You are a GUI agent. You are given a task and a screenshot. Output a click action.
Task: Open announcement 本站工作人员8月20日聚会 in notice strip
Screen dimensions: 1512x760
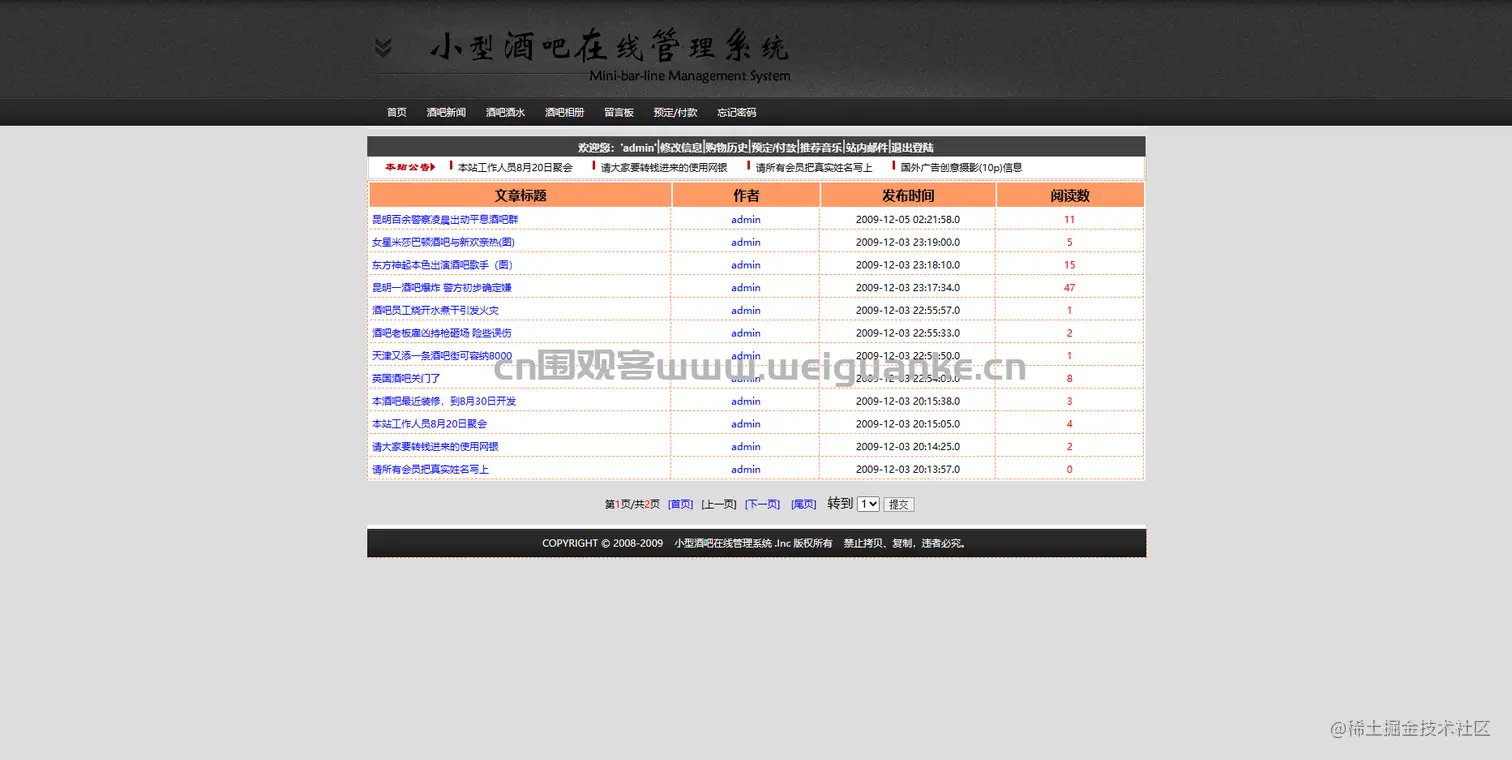pyautogui.click(x=515, y=168)
